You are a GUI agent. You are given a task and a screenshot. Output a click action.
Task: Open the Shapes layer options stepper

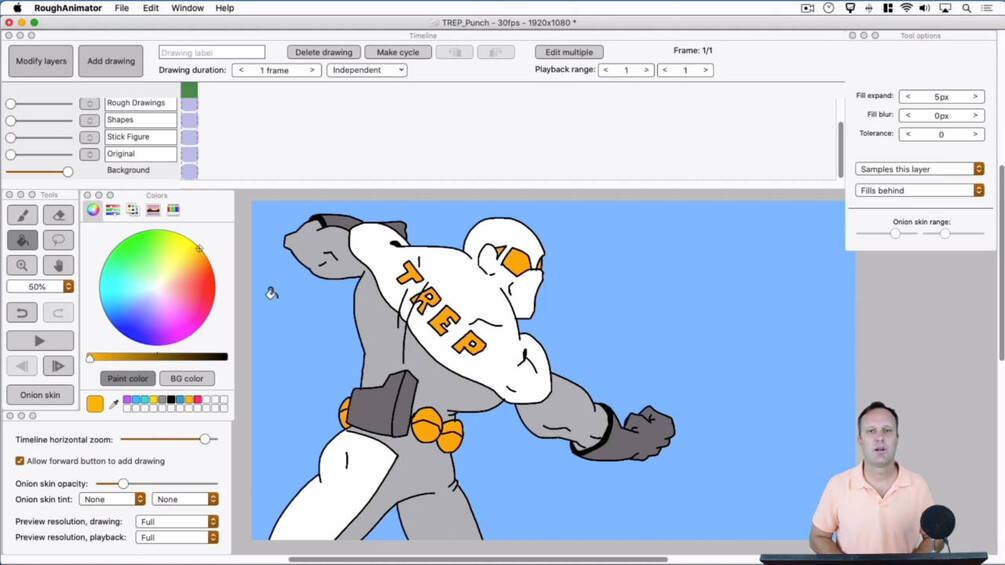pyautogui.click(x=90, y=120)
